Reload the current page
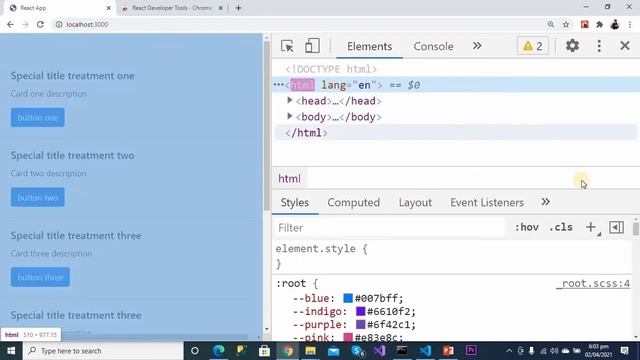640x360 pixels. [40, 24]
